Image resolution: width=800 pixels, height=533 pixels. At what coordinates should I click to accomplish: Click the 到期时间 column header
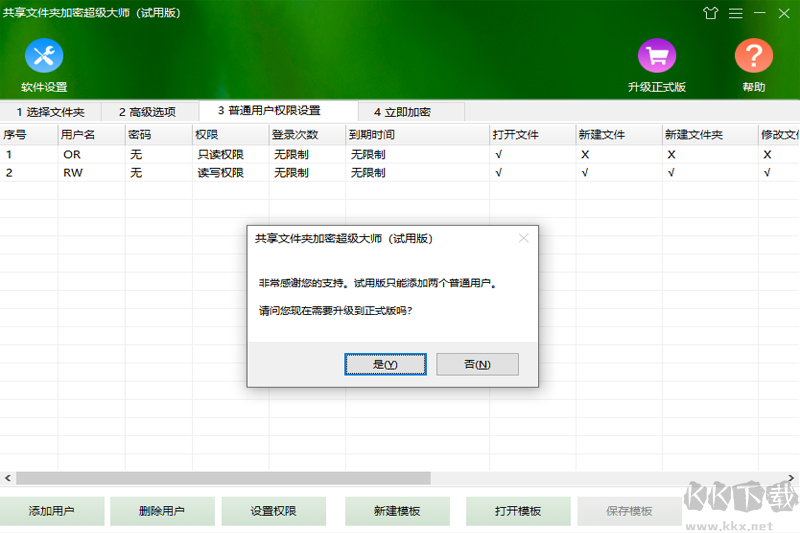coord(417,135)
